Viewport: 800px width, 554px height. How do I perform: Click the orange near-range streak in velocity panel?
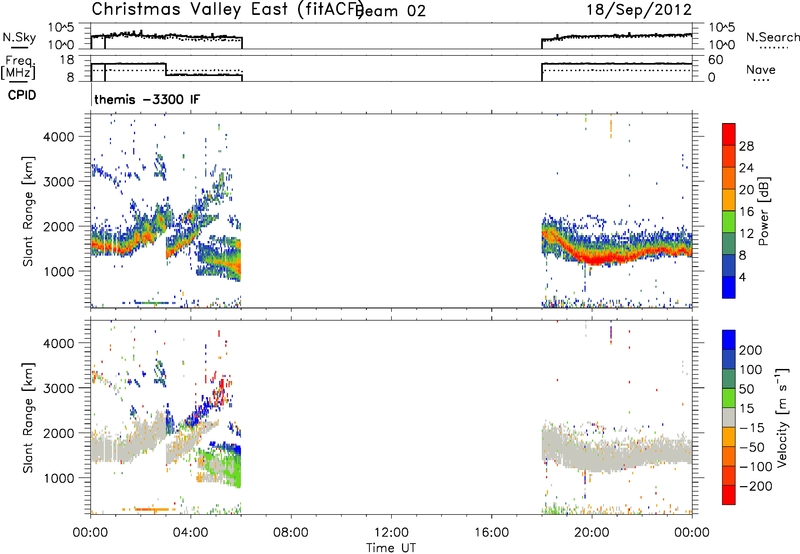click(x=152, y=509)
